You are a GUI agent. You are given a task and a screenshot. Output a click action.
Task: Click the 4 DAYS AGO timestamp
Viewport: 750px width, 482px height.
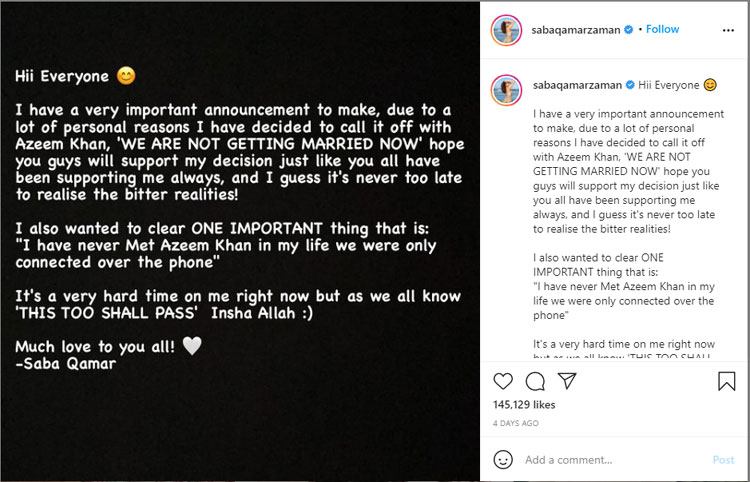pyautogui.click(x=516, y=423)
